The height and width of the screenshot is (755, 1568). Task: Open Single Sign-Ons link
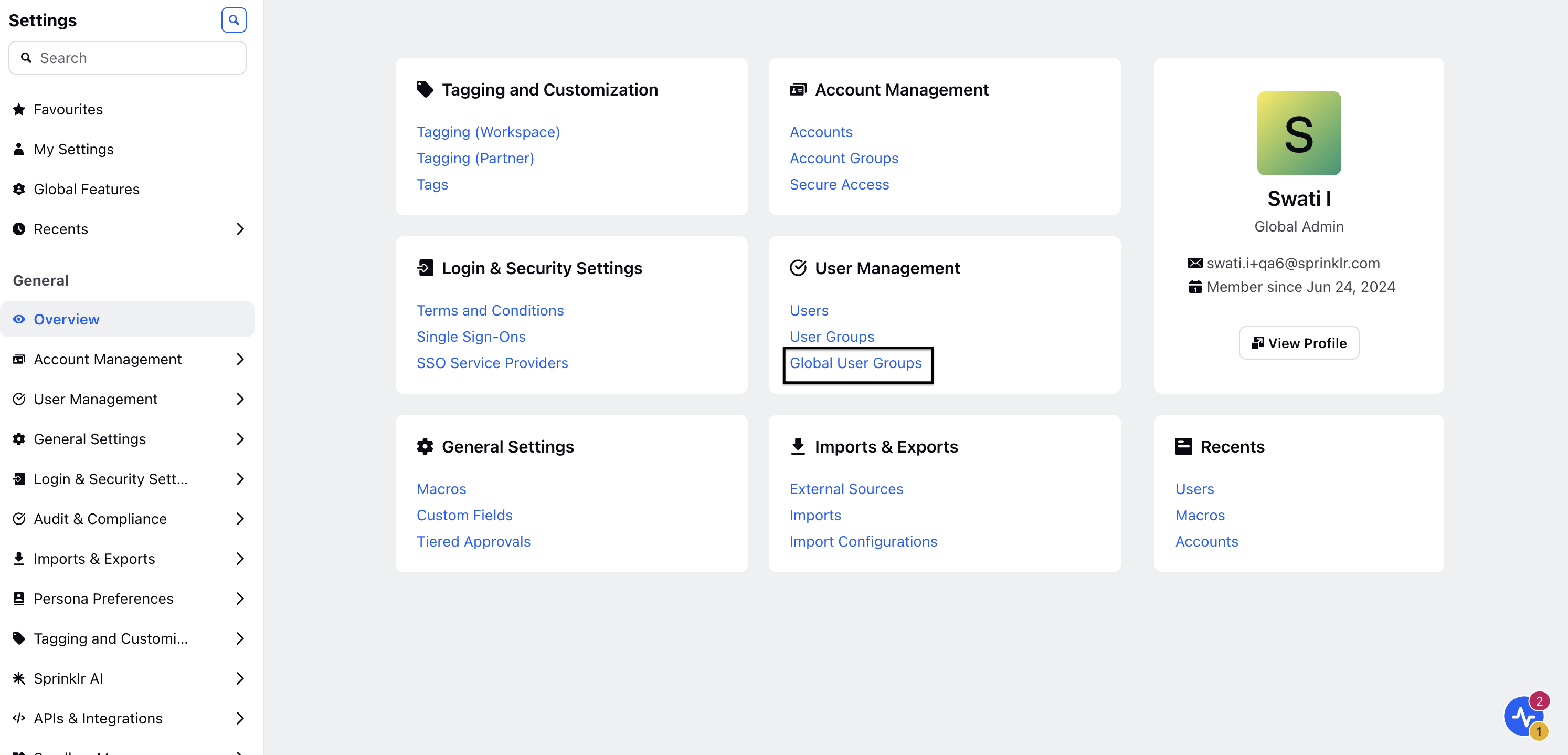pyautogui.click(x=471, y=336)
